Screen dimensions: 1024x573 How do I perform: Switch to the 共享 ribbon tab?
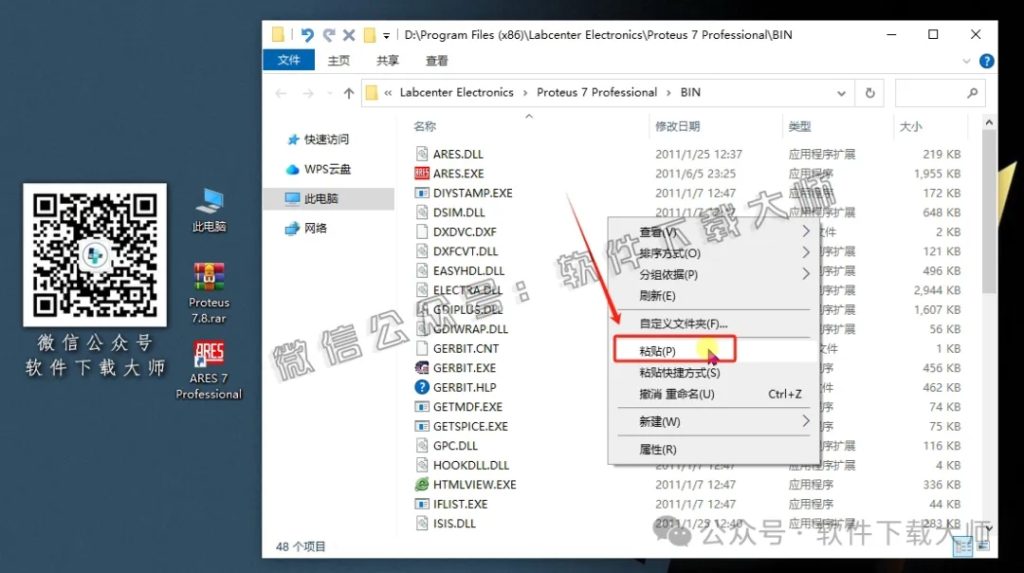coord(387,61)
